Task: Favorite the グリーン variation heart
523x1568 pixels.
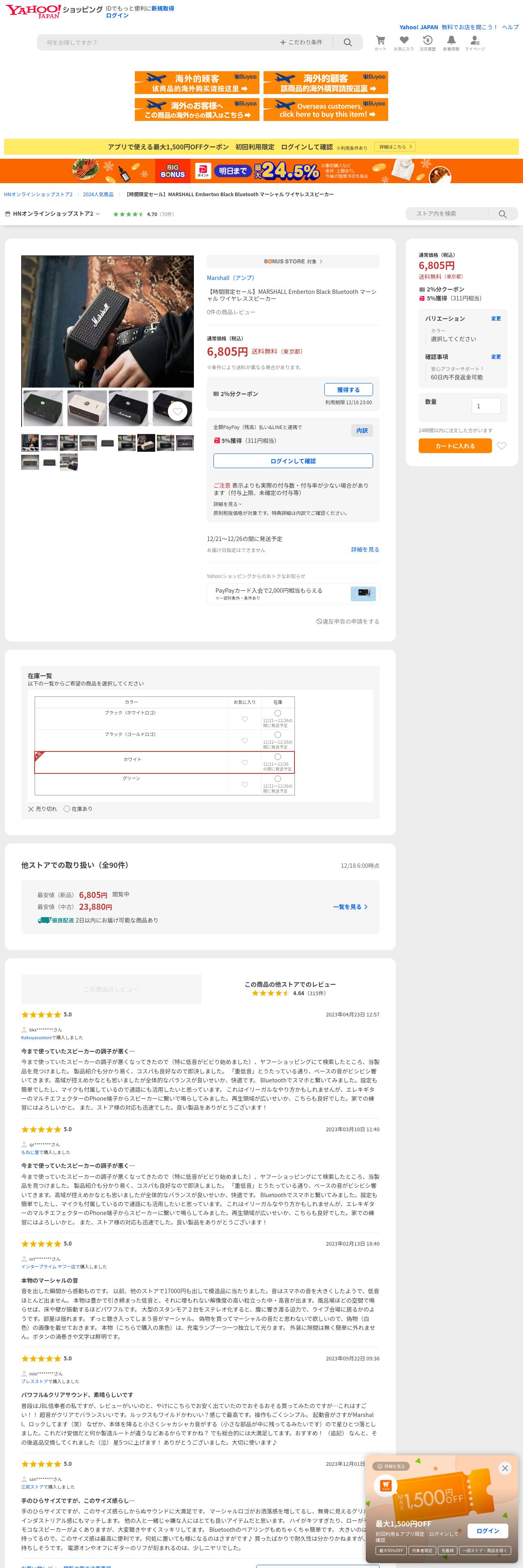Action: (245, 784)
